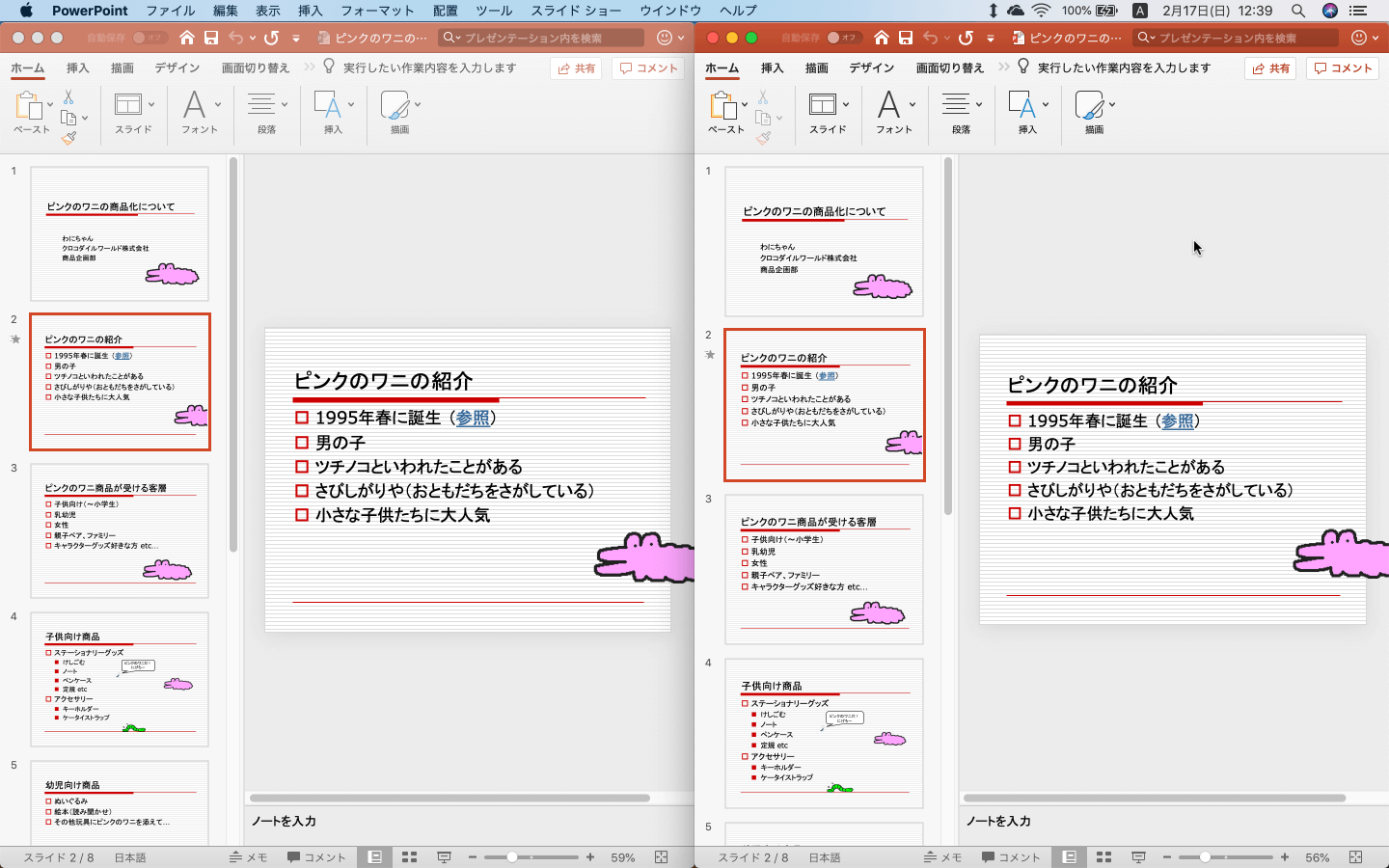The image size is (1389, 868).
Task: Expand the スライド dropdown arrow in the left window
Action: 151,105
